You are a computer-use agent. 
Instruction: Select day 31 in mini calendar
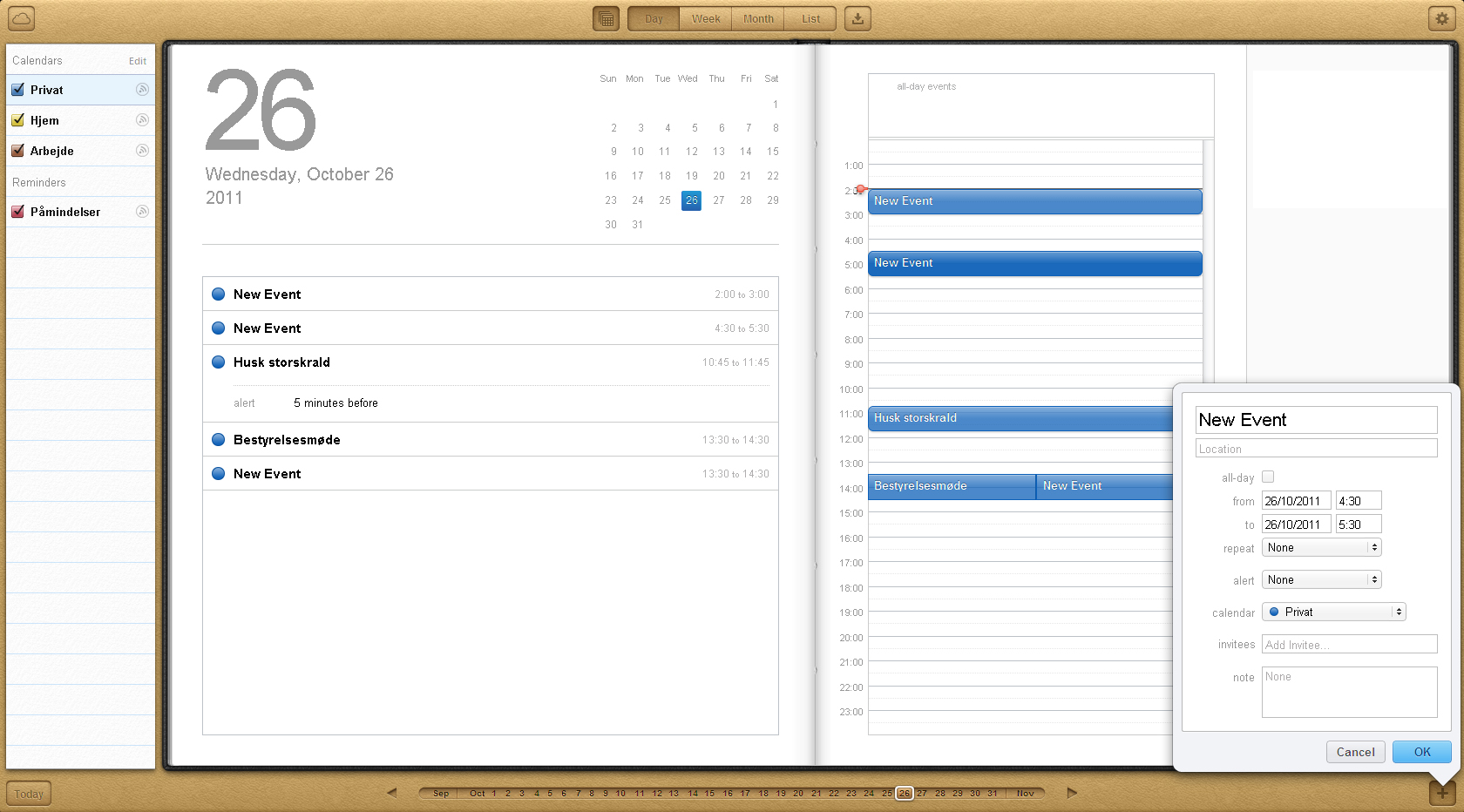coord(638,225)
